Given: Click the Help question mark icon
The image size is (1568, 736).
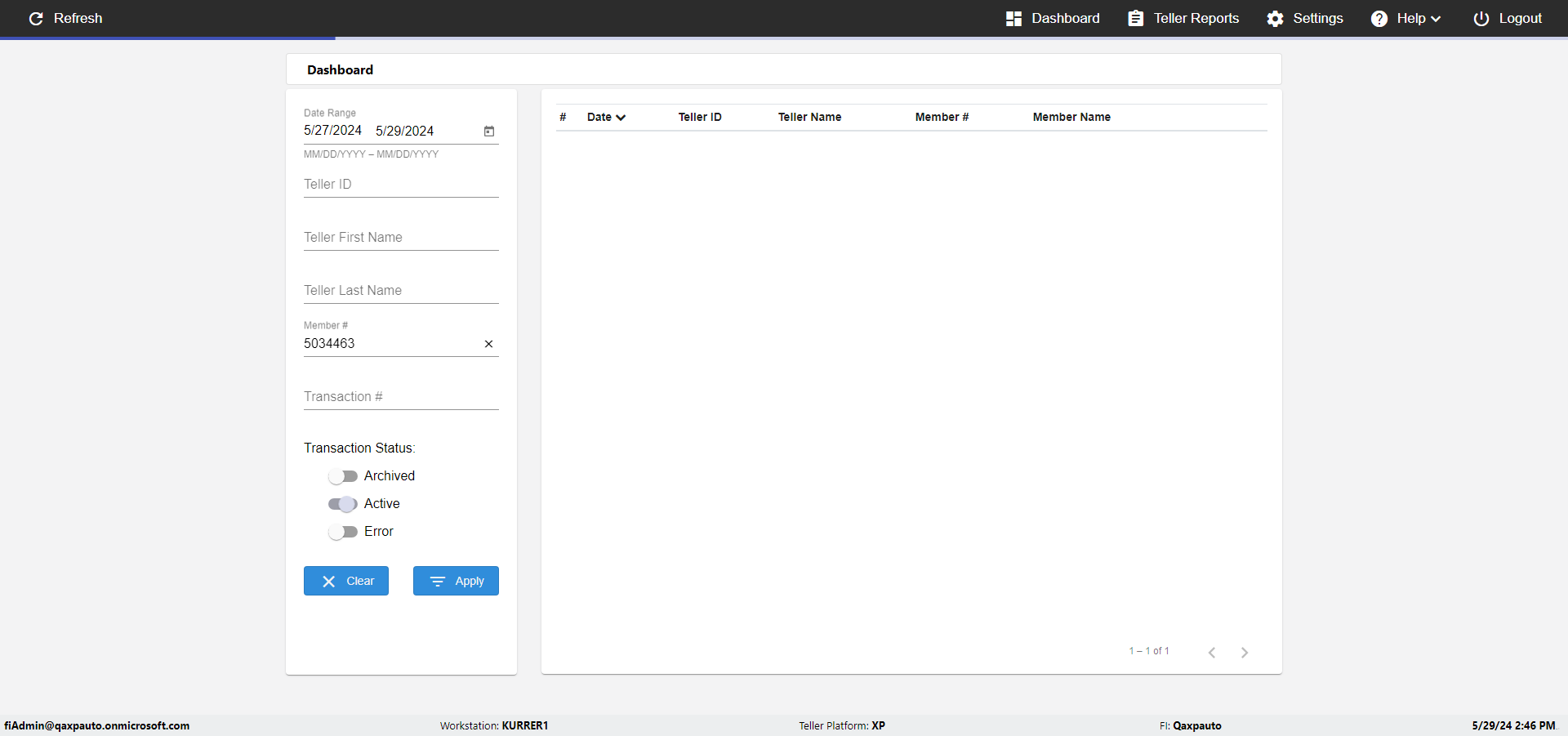Looking at the screenshot, I should tap(1379, 18).
